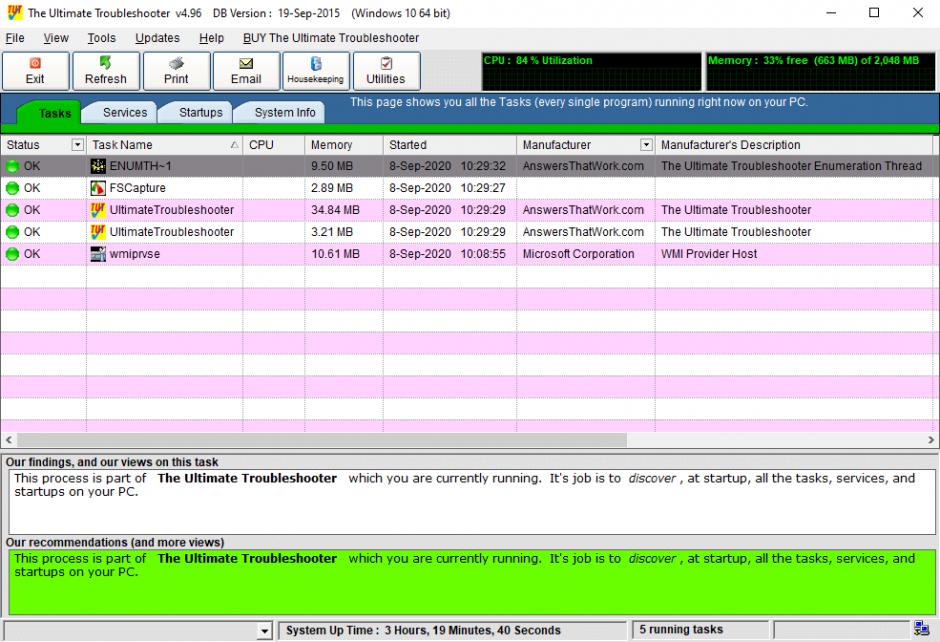The height and width of the screenshot is (642, 940).
Task: Select the FSCapture task name
Action: click(x=137, y=188)
